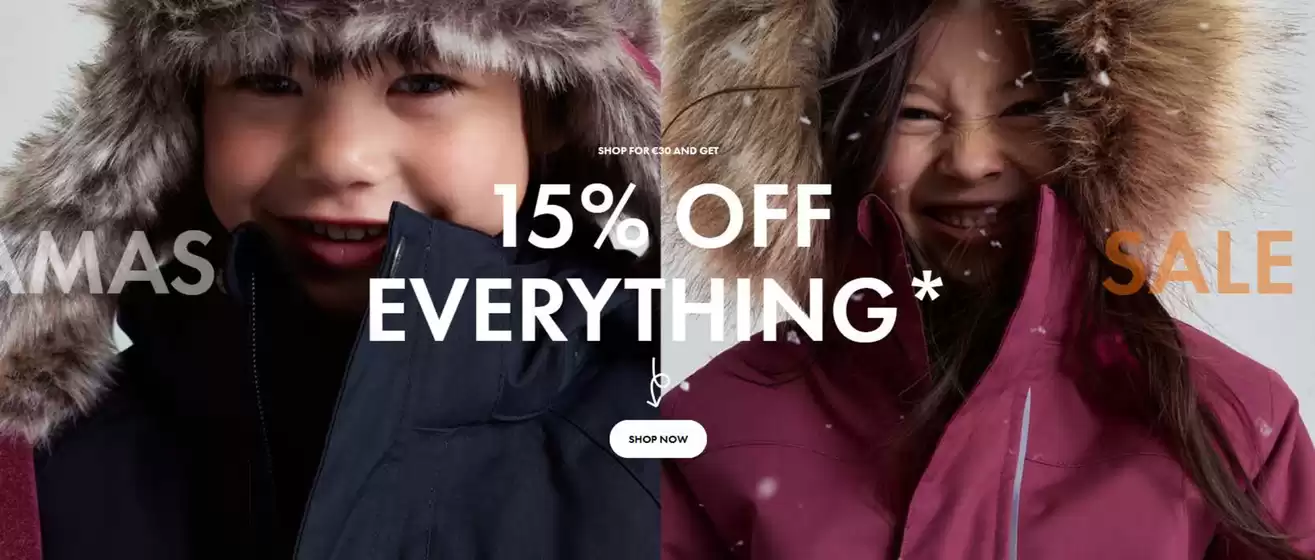The image size is (1315, 560).
Task: Click the asterisk after EVERYTHING
Action: pyautogui.click(x=927, y=288)
